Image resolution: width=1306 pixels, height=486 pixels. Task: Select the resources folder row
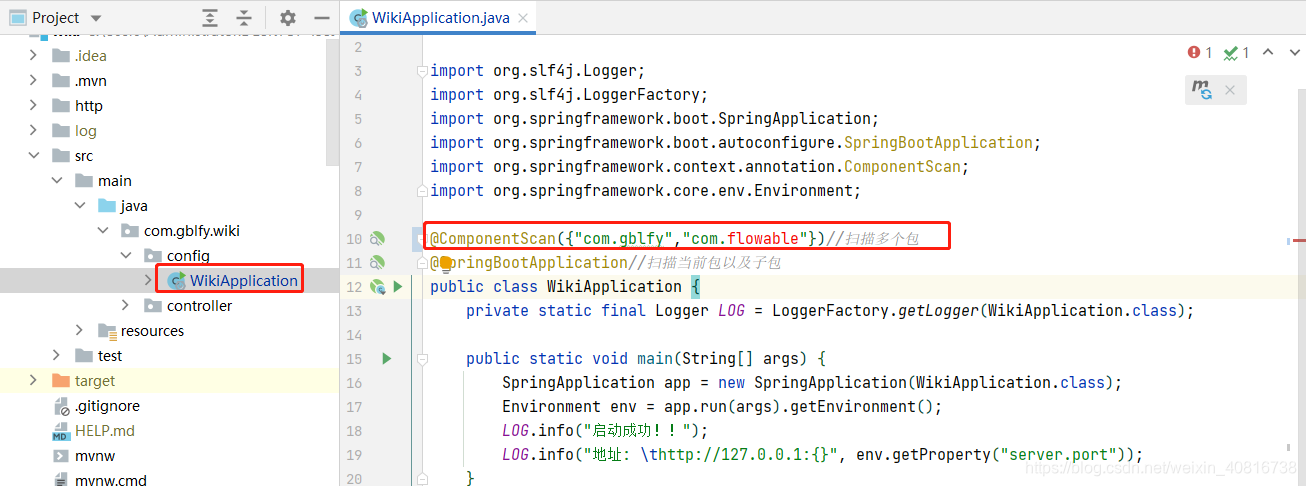[169, 331]
